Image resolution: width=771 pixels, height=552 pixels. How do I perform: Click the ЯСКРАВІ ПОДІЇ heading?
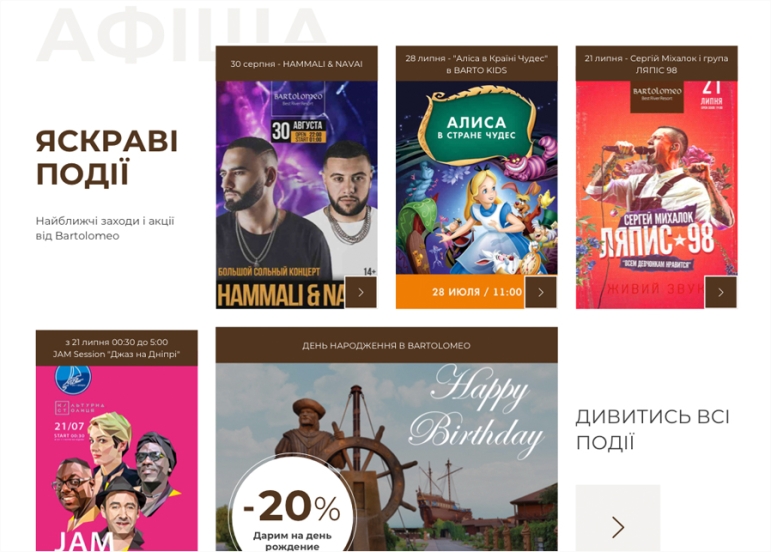[x=107, y=157]
